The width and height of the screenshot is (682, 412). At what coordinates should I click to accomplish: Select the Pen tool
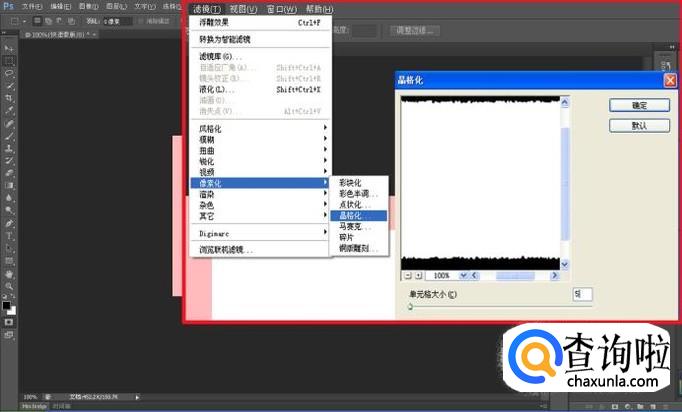click(x=9, y=224)
